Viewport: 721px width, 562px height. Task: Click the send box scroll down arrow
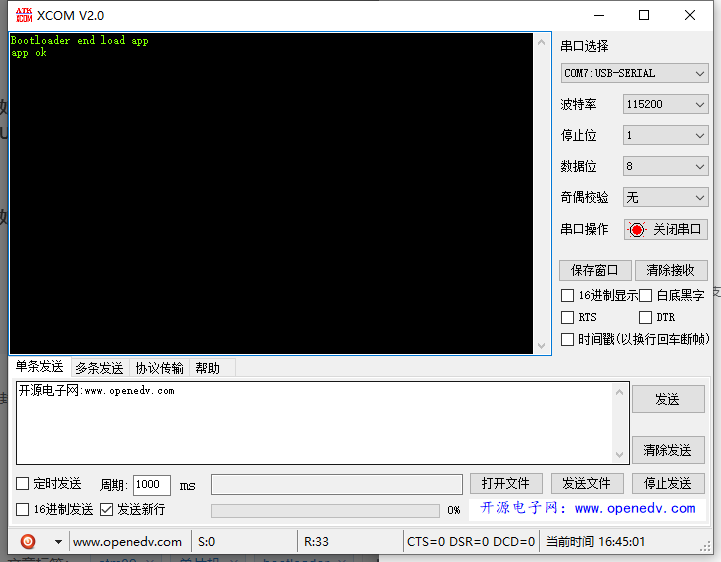[619, 454]
